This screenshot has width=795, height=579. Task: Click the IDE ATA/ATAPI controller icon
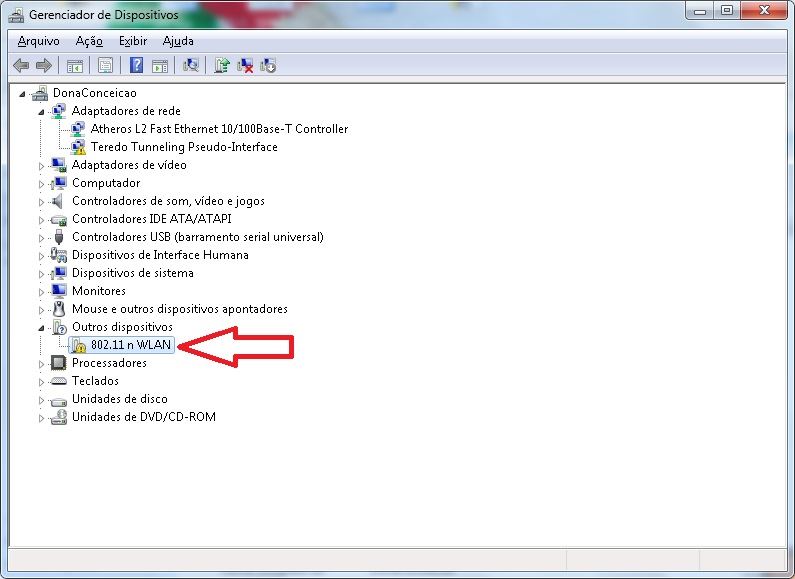(x=59, y=220)
